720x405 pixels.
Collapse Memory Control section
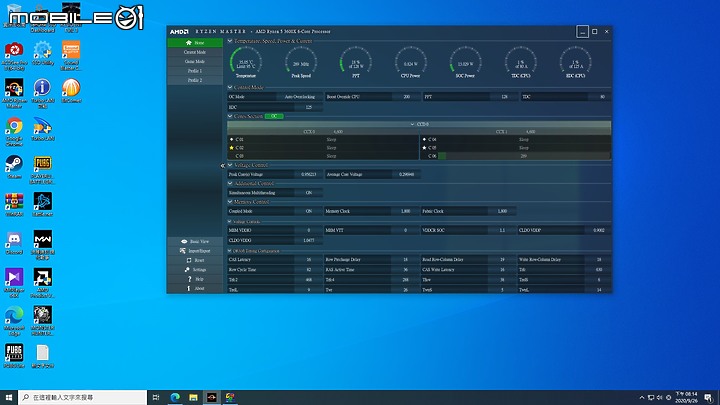click(230, 202)
